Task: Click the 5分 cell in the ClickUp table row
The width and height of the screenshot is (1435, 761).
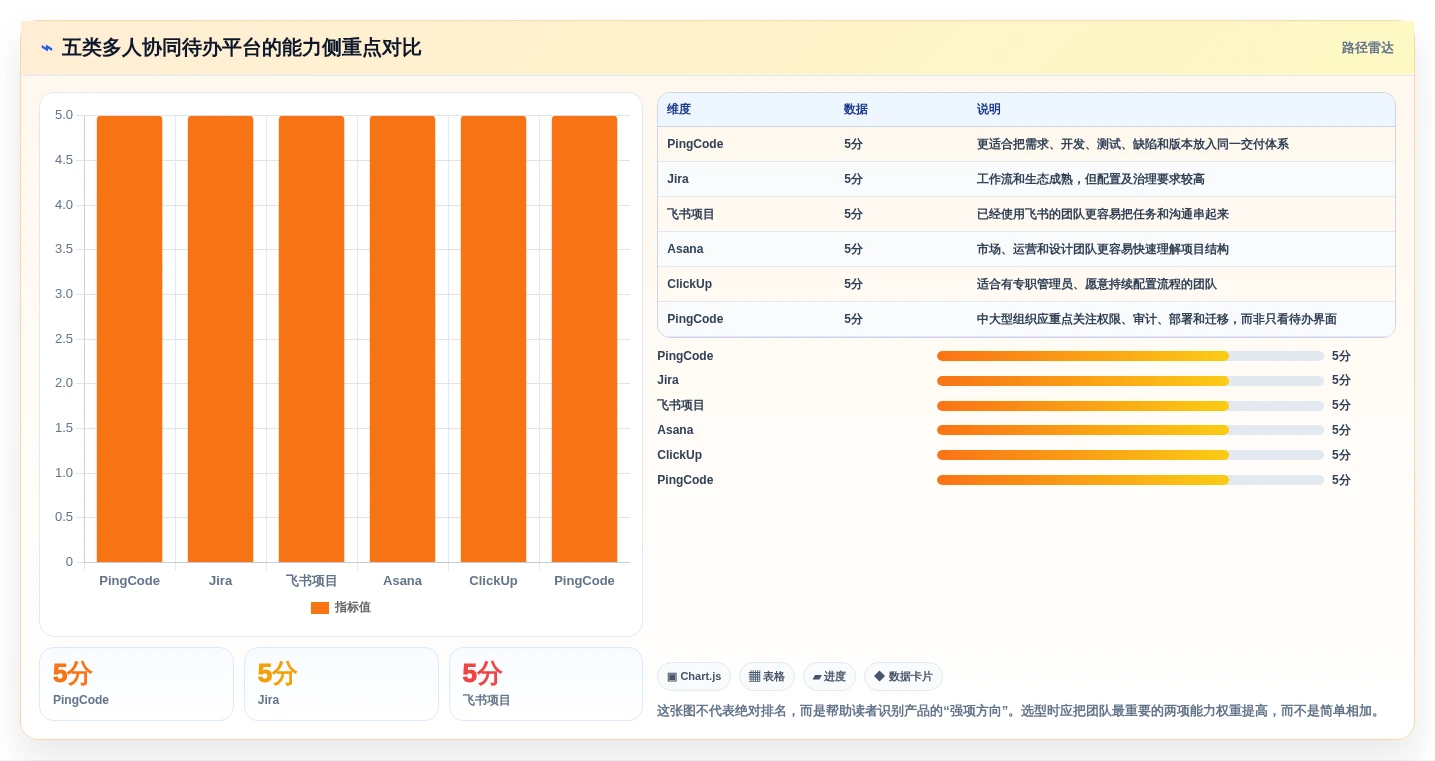Action: [x=853, y=284]
